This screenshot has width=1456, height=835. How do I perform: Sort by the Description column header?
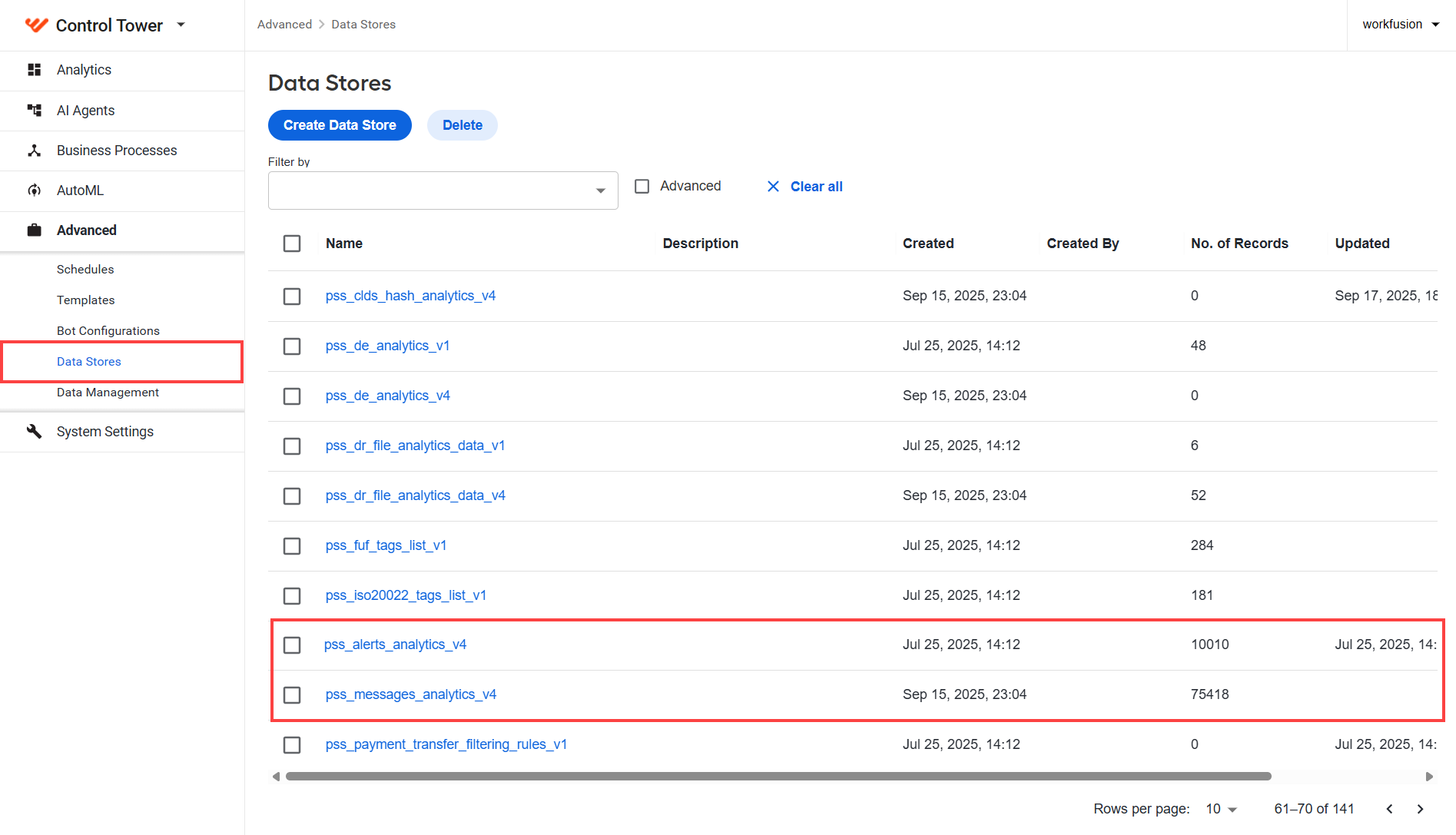(701, 244)
